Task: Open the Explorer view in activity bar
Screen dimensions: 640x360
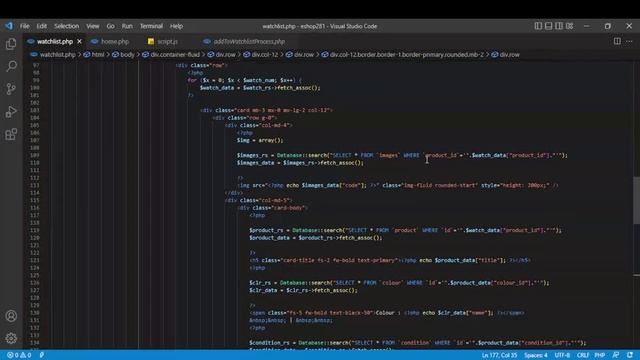Action: click(11, 44)
